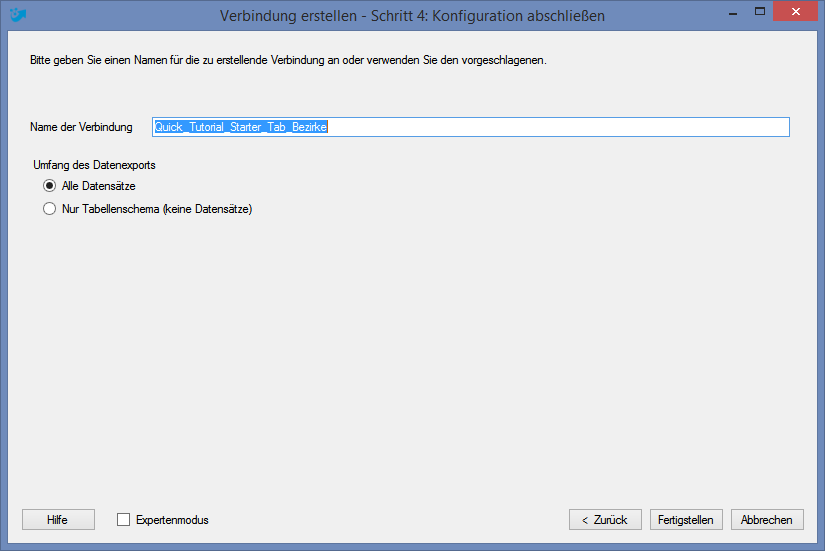Click the Alle Datensätze label text

[x=98, y=186]
